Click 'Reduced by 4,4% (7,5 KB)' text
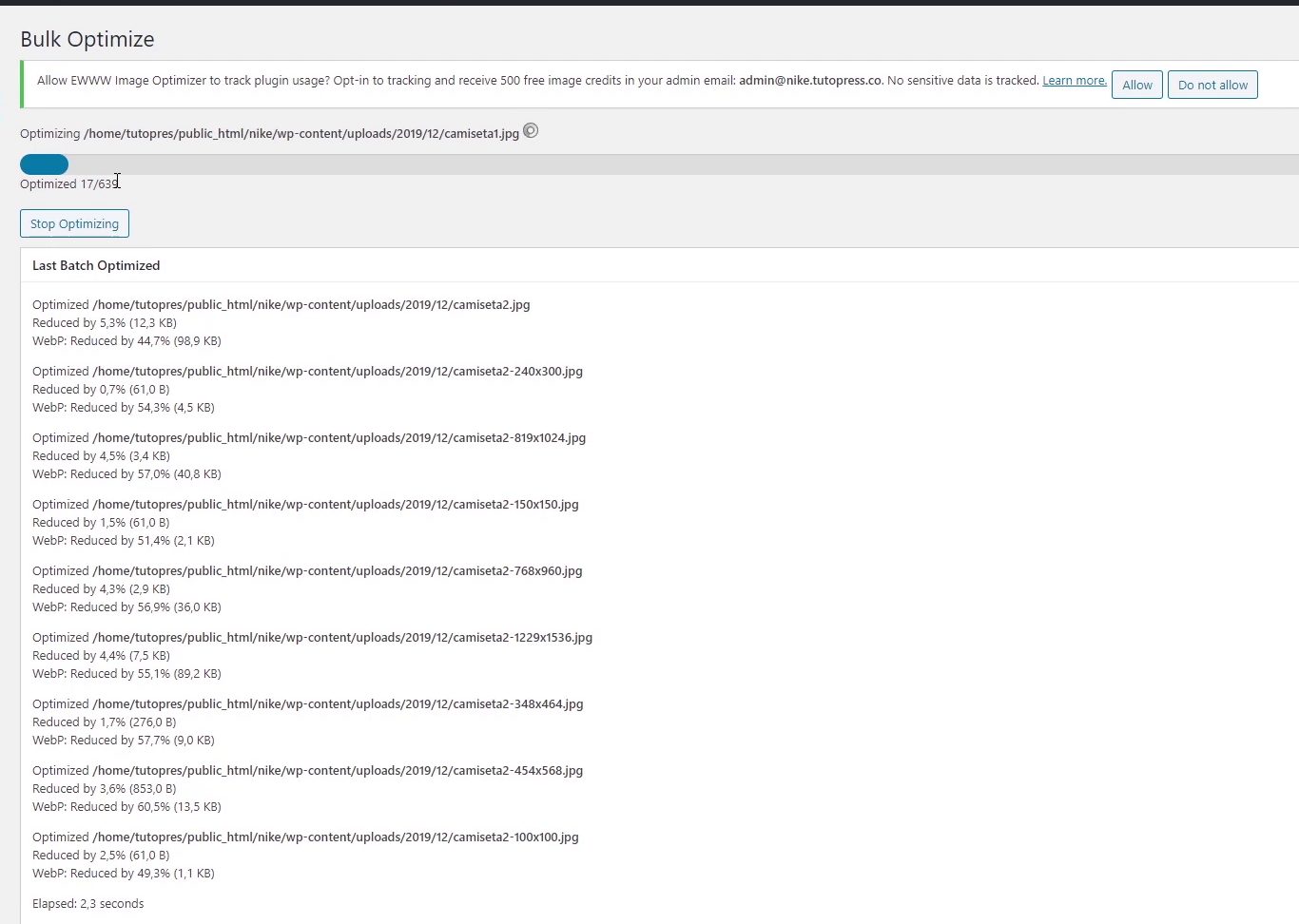The image size is (1299, 924). click(101, 656)
